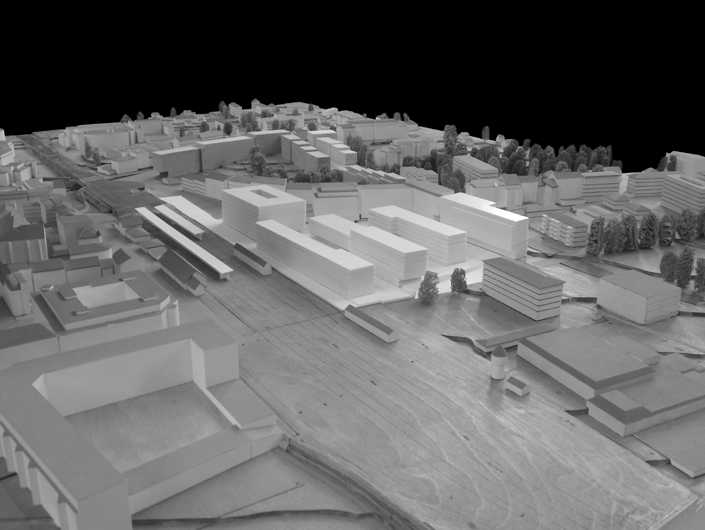
Task: Click the middle white slab with striped facade
Action: coord(418,233)
